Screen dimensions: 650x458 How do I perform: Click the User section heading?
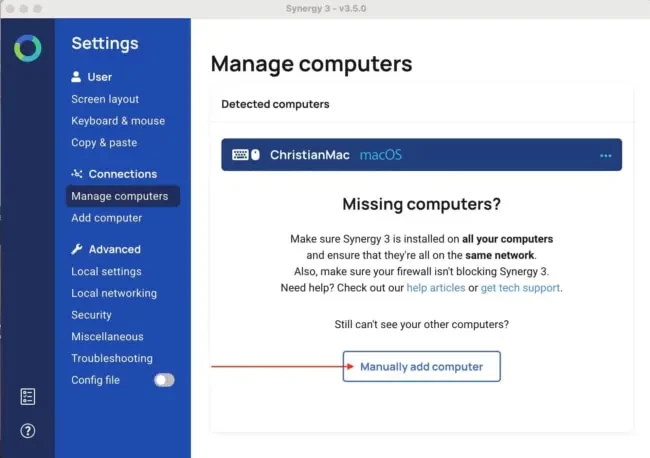click(x=99, y=77)
